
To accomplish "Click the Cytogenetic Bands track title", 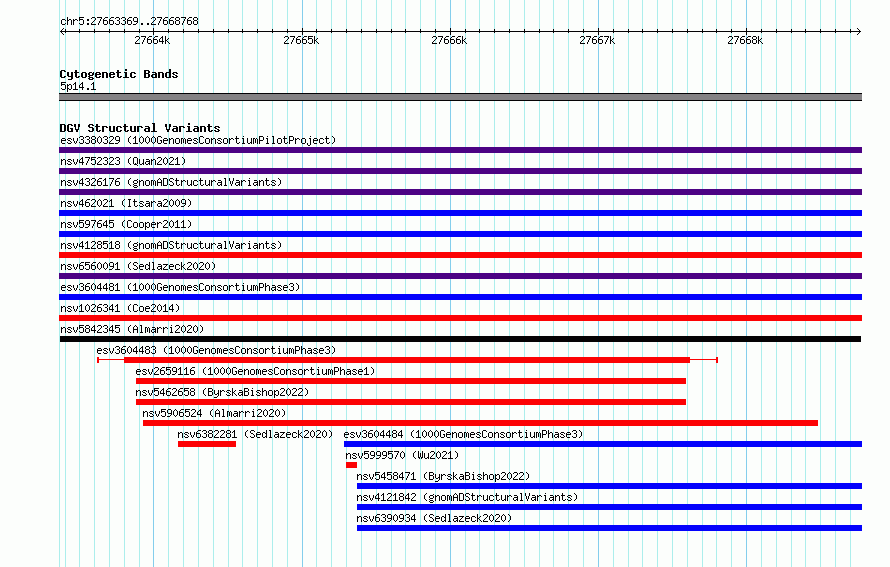I will pyautogui.click(x=119, y=74).
